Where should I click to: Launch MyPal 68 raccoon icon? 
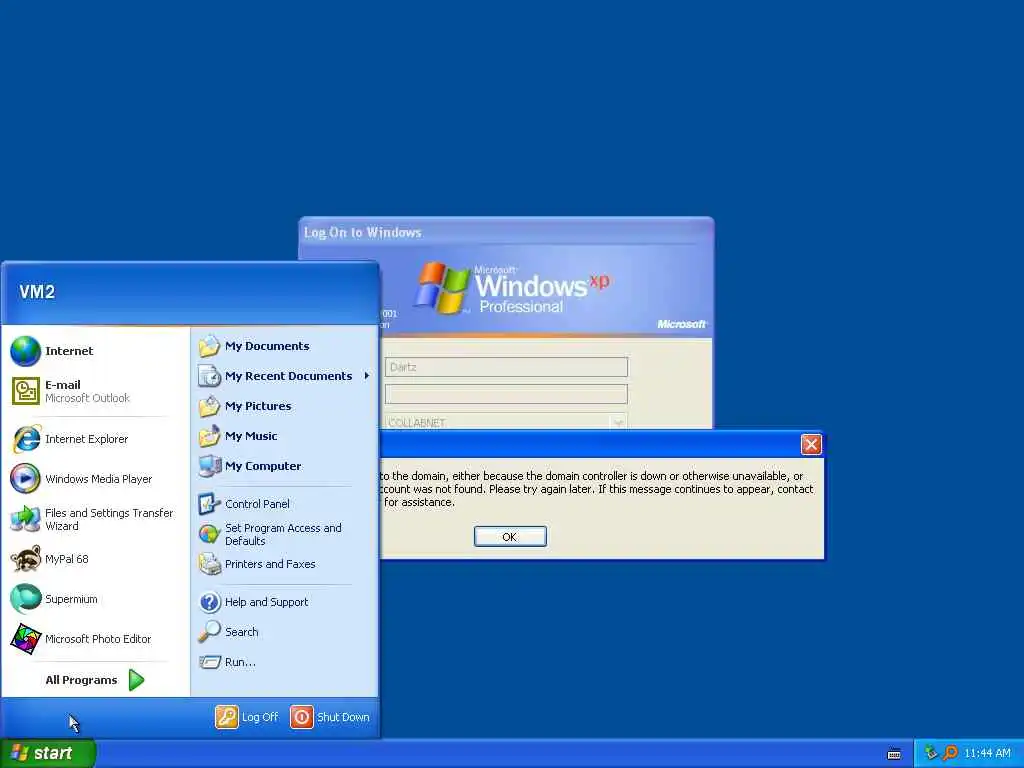[25, 559]
